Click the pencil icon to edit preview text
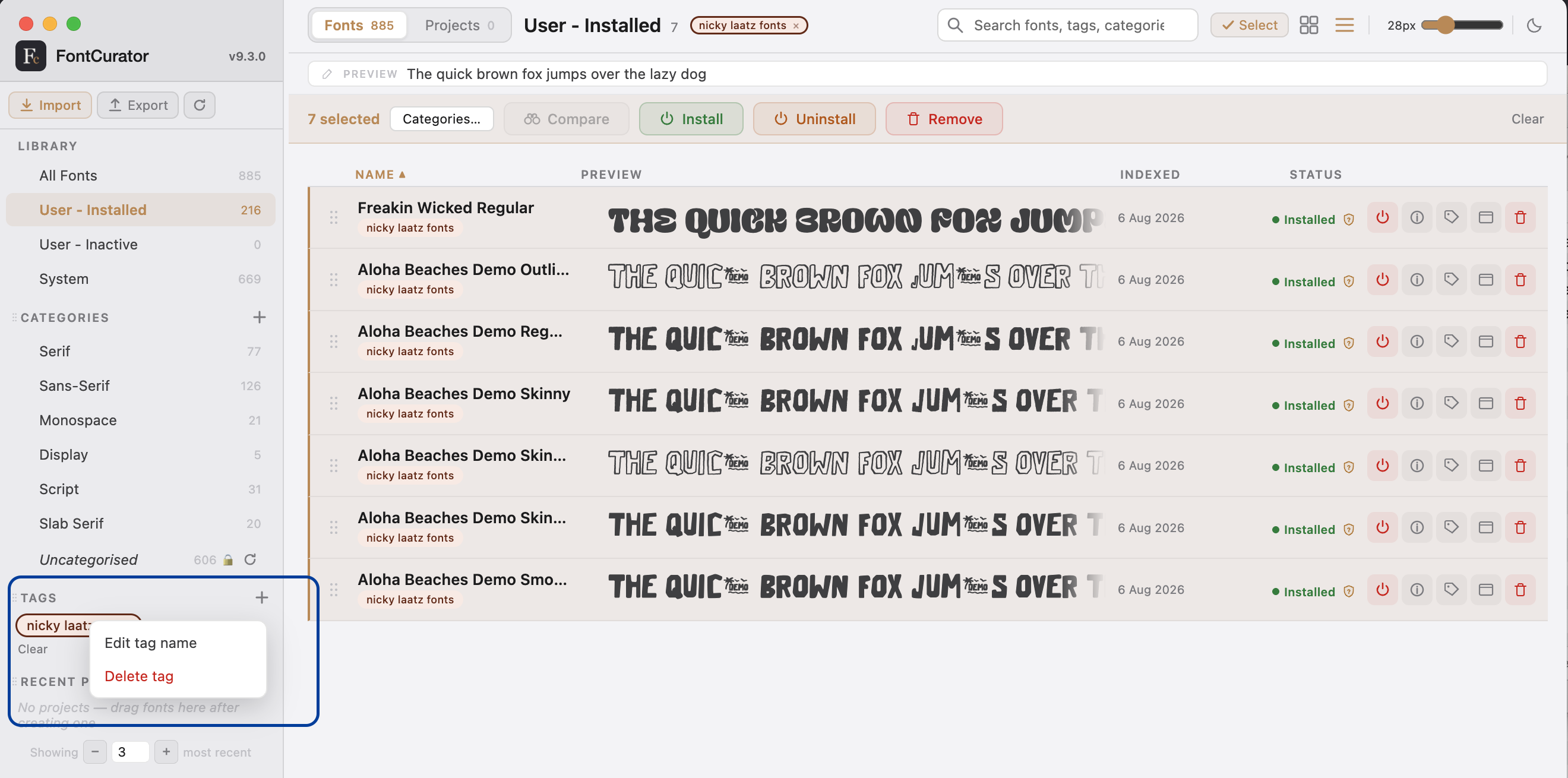The height and width of the screenshot is (778, 1568). (x=327, y=74)
